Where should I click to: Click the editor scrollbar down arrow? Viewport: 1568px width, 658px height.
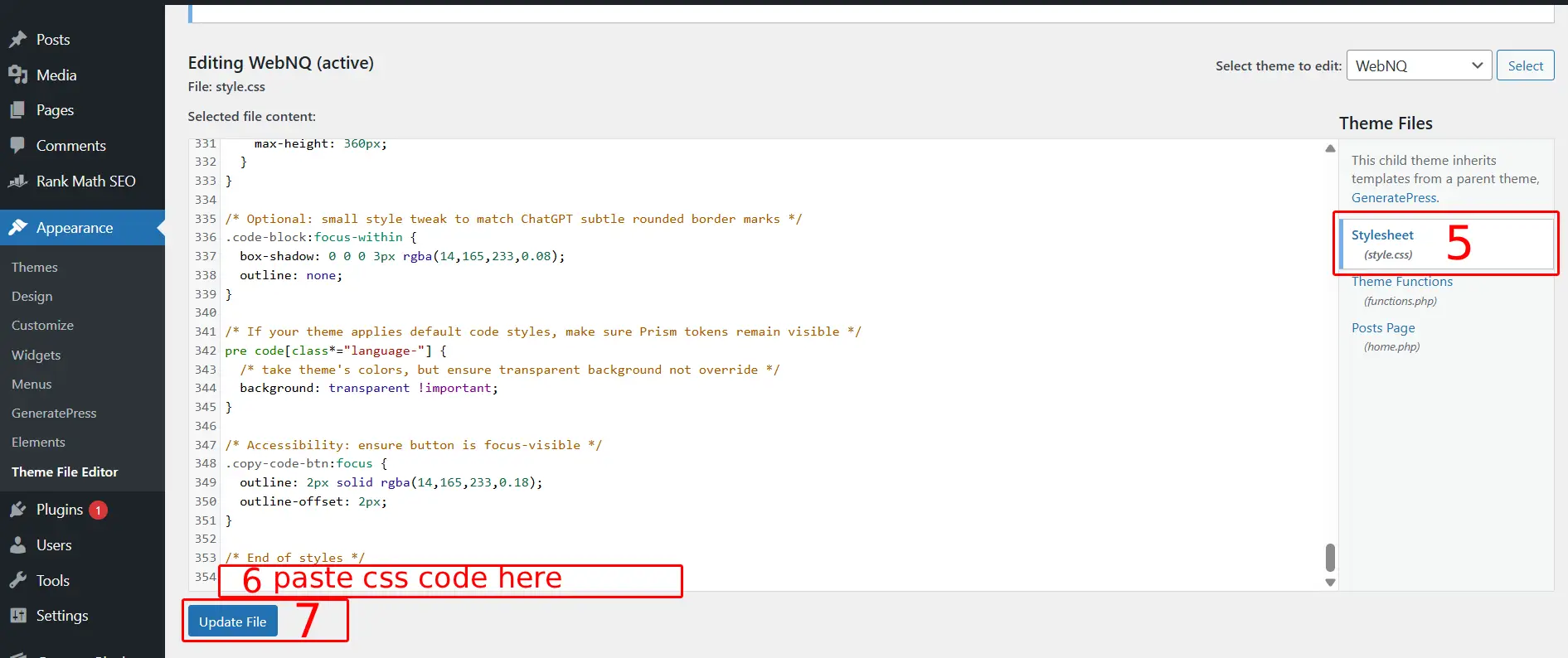(x=1330, y=583)
